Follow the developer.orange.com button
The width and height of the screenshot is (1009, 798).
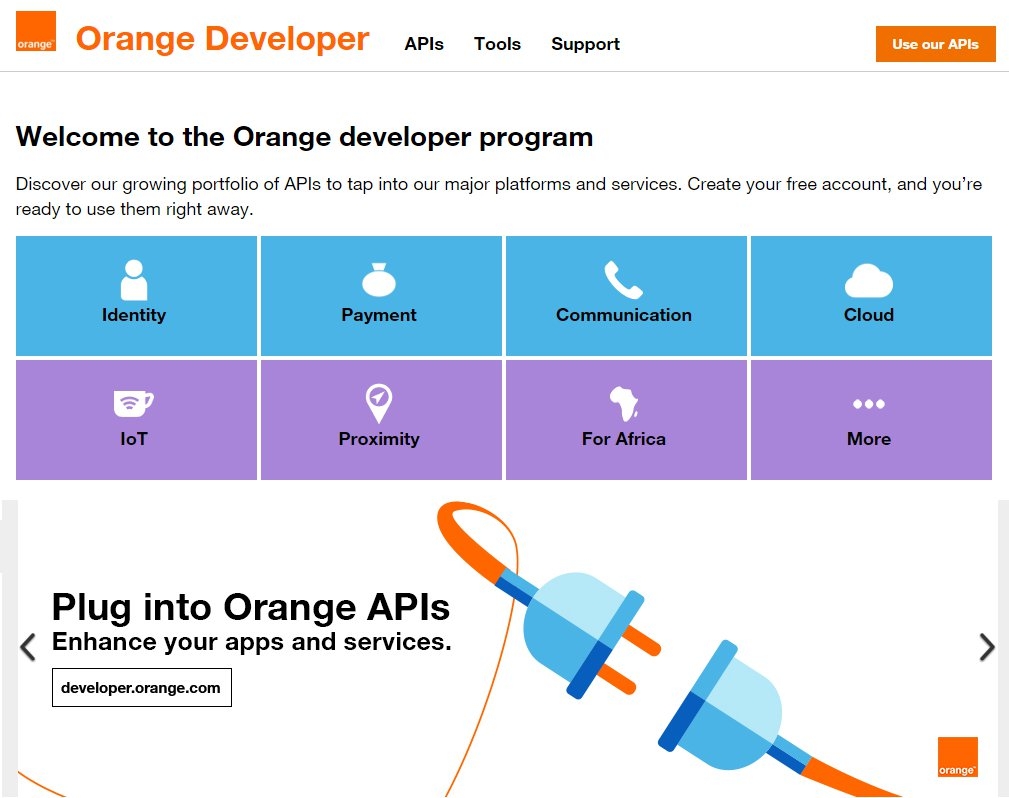[x=142, y=687]
